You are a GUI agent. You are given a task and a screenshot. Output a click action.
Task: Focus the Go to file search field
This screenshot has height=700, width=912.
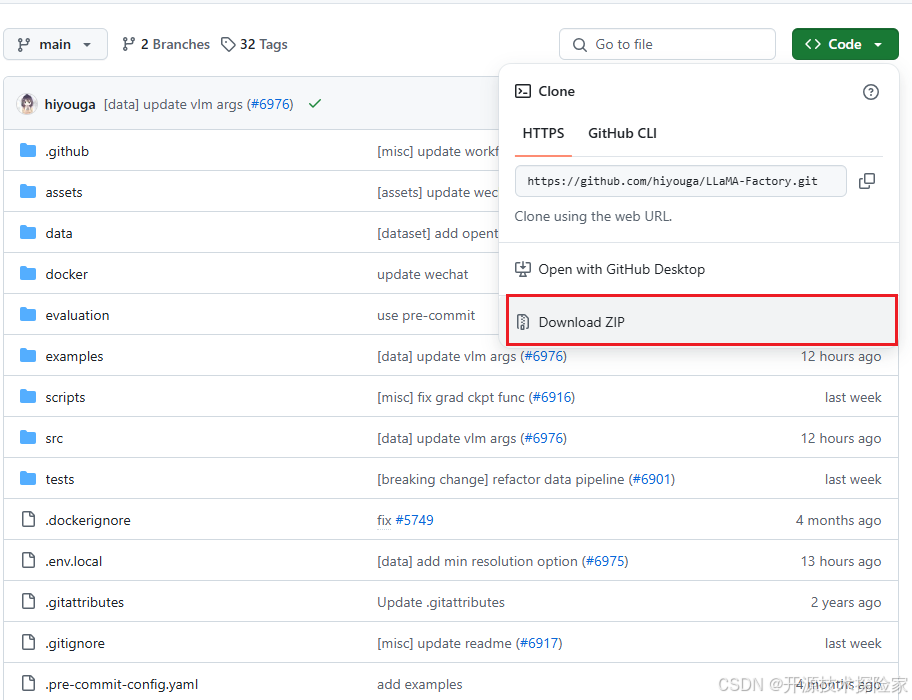667,44
